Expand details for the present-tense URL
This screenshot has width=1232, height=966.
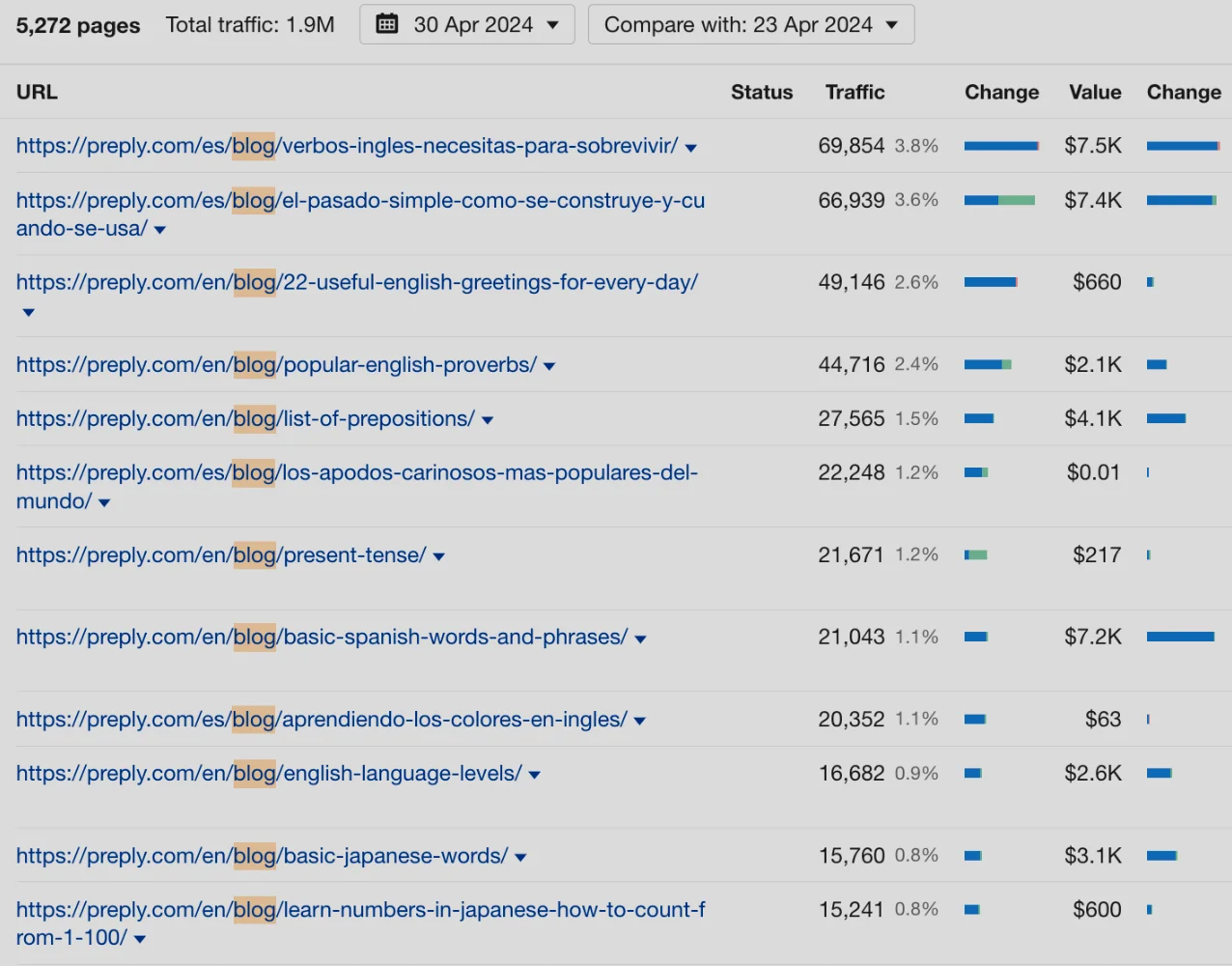(x=438, y=554)
